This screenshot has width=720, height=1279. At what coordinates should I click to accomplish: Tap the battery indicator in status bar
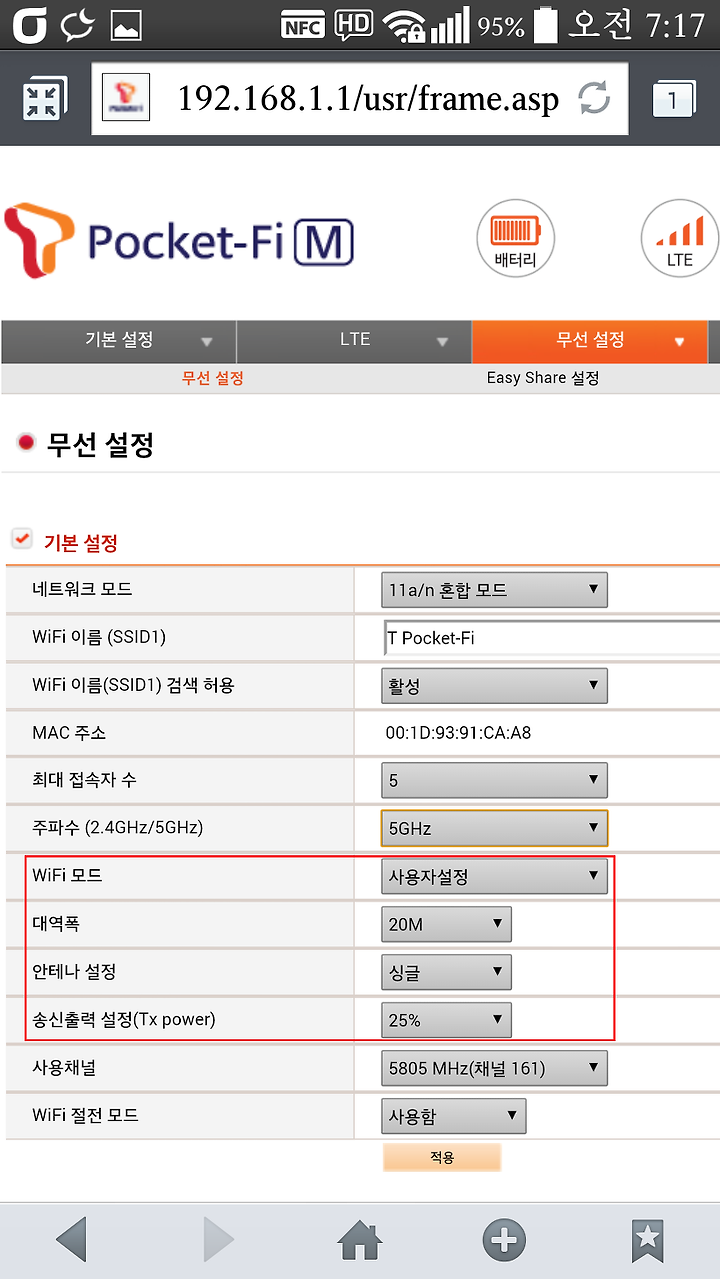click(x=545, y=25)
